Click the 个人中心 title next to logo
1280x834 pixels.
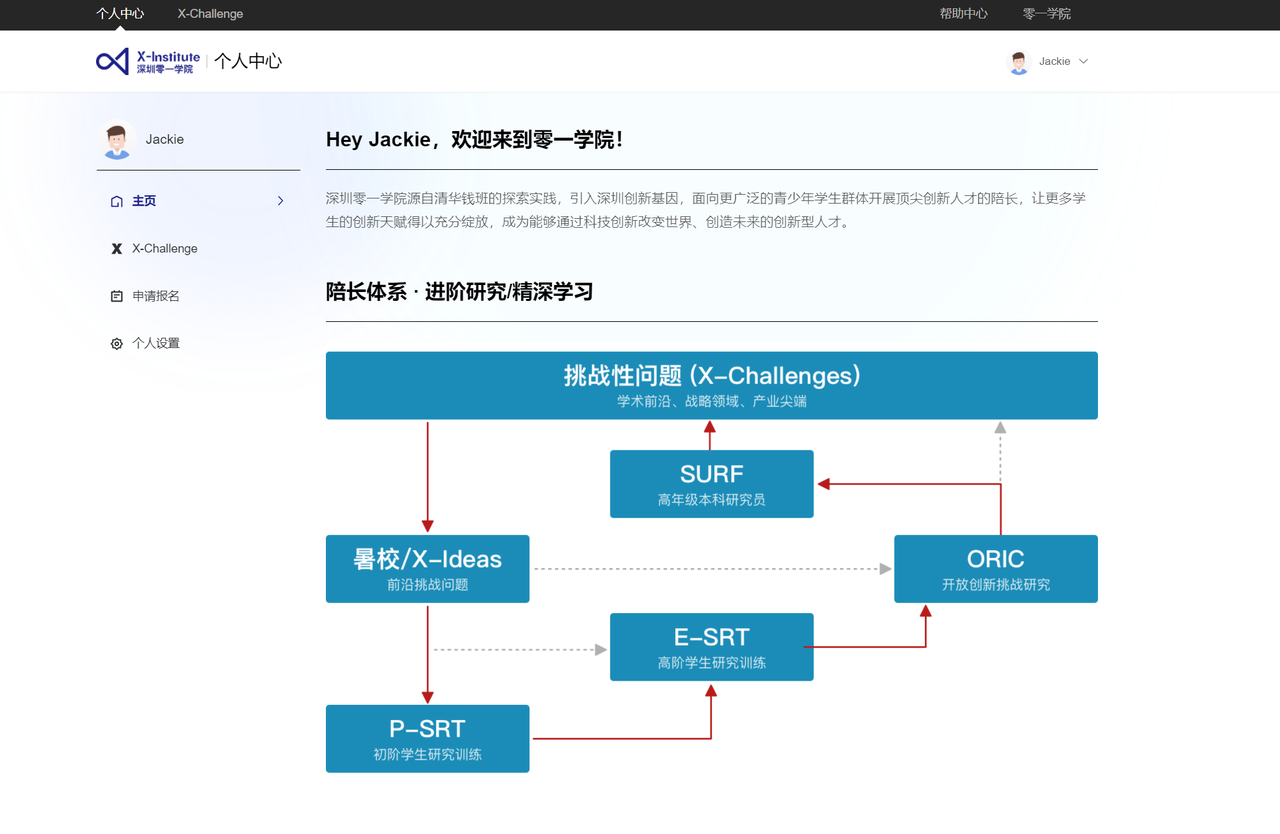pos(248,61)
